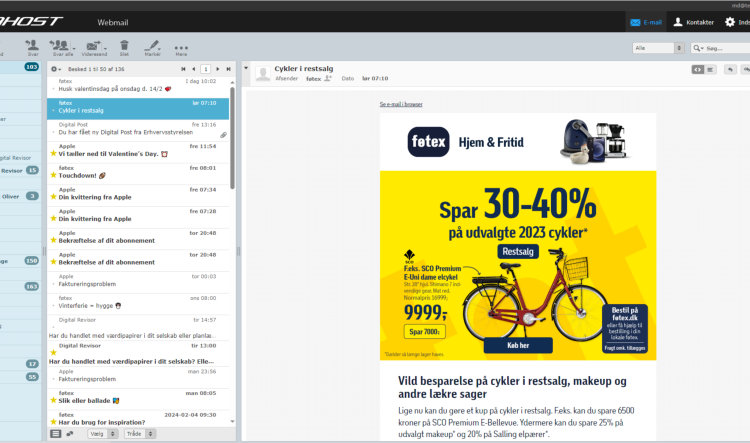Toggle star on Apple email at fre 07:34
This screenshot has width=750, height=443.
54,197
